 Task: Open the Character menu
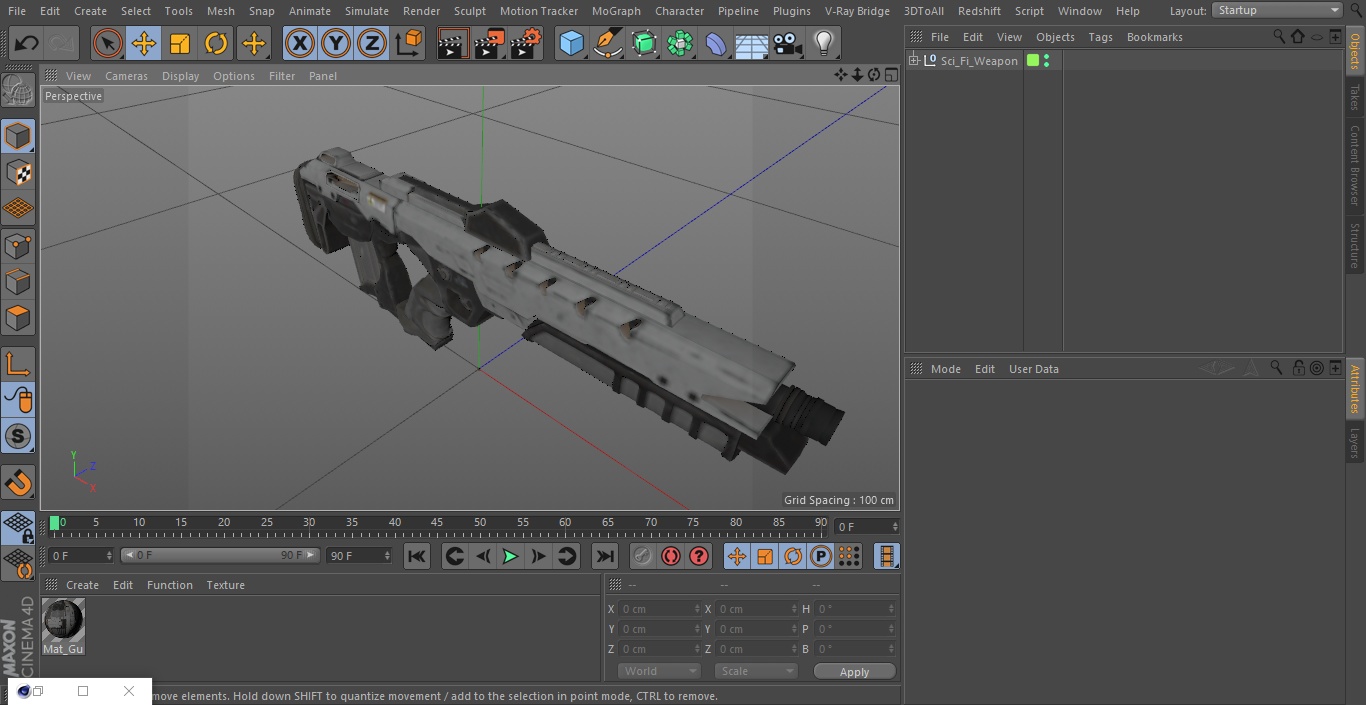point(679,10)
